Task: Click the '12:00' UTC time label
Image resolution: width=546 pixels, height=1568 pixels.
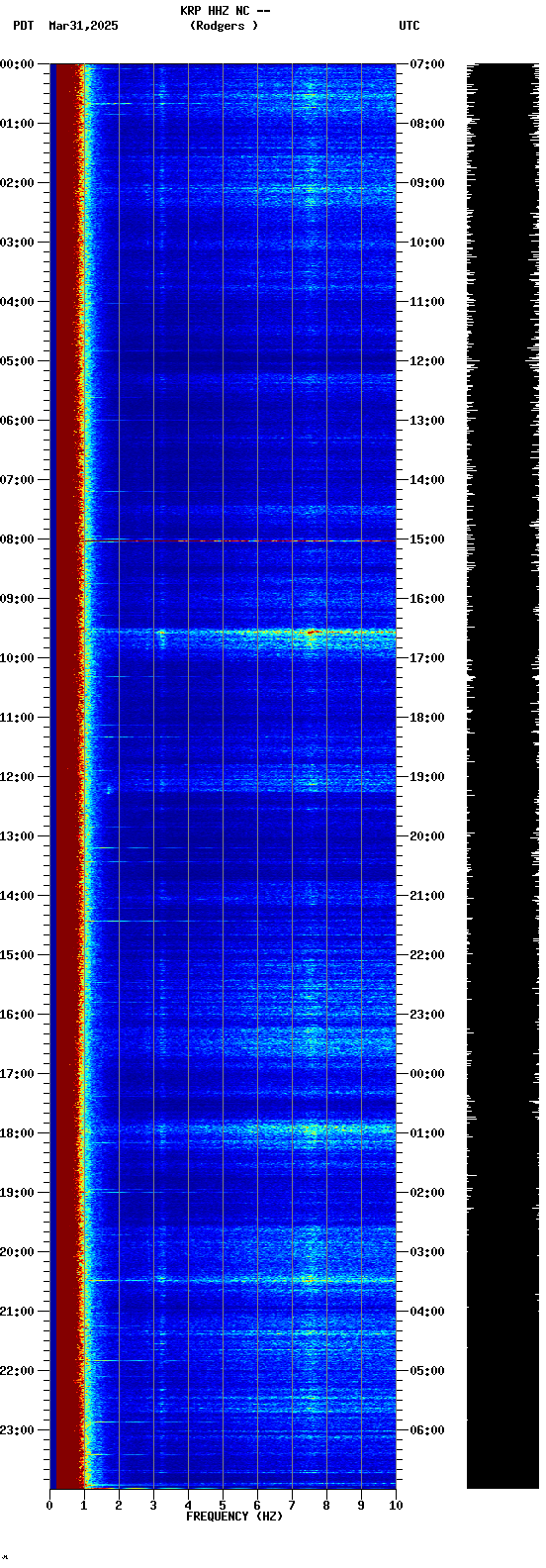Action: pos(427,361)
